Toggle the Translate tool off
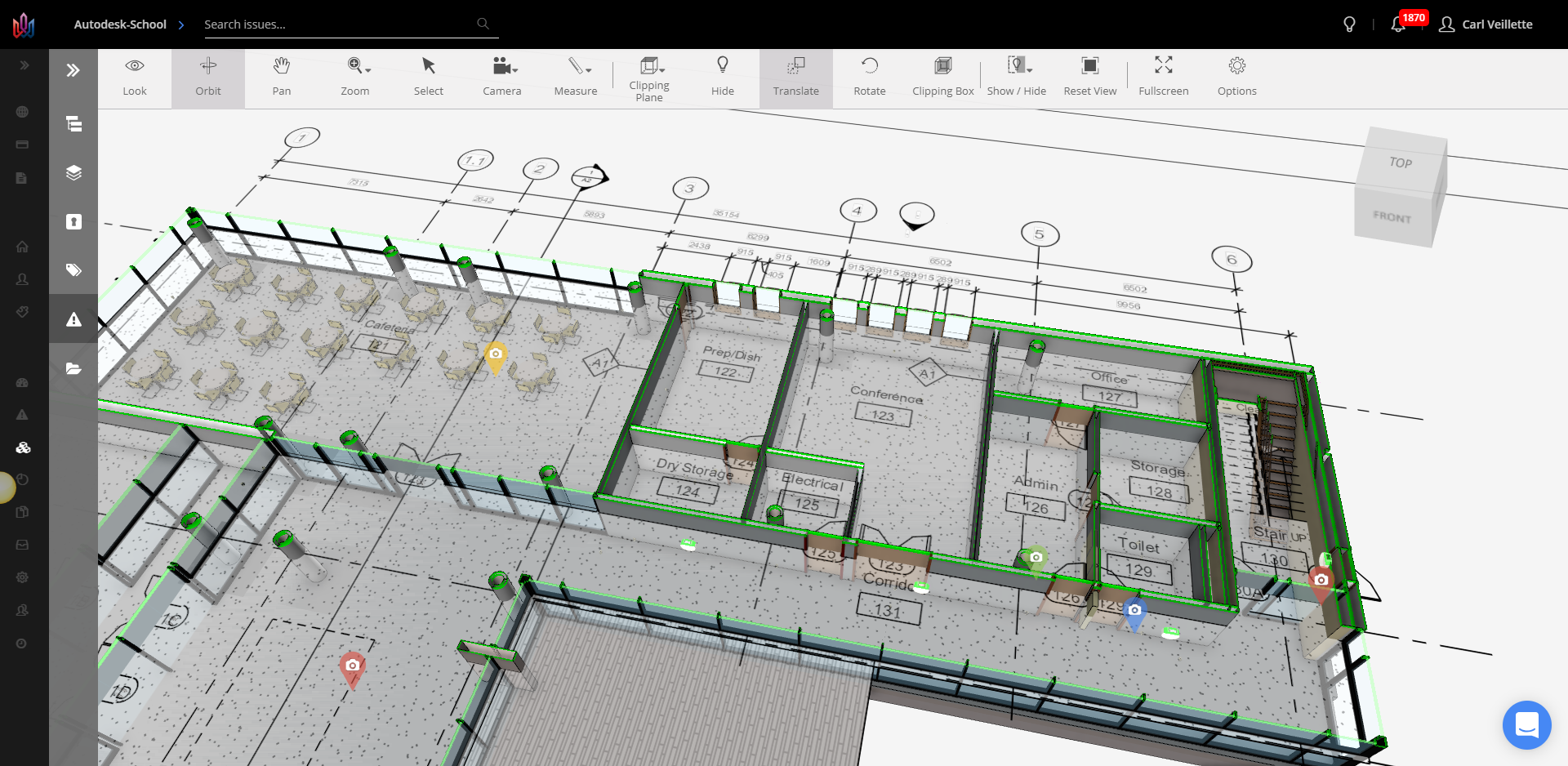This screenshot has width=1568, height=766. click(x=795, y=78)
